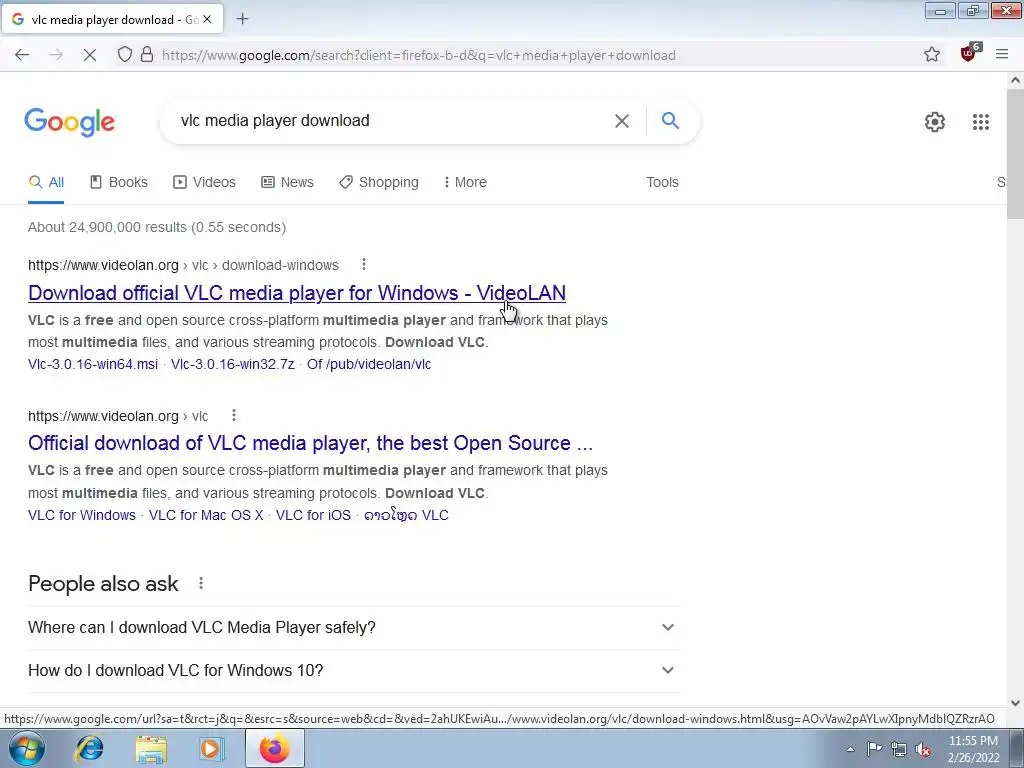Open the tracking protection shield icon
This screenshot has height=768, width=1024.
click(124, 55)
